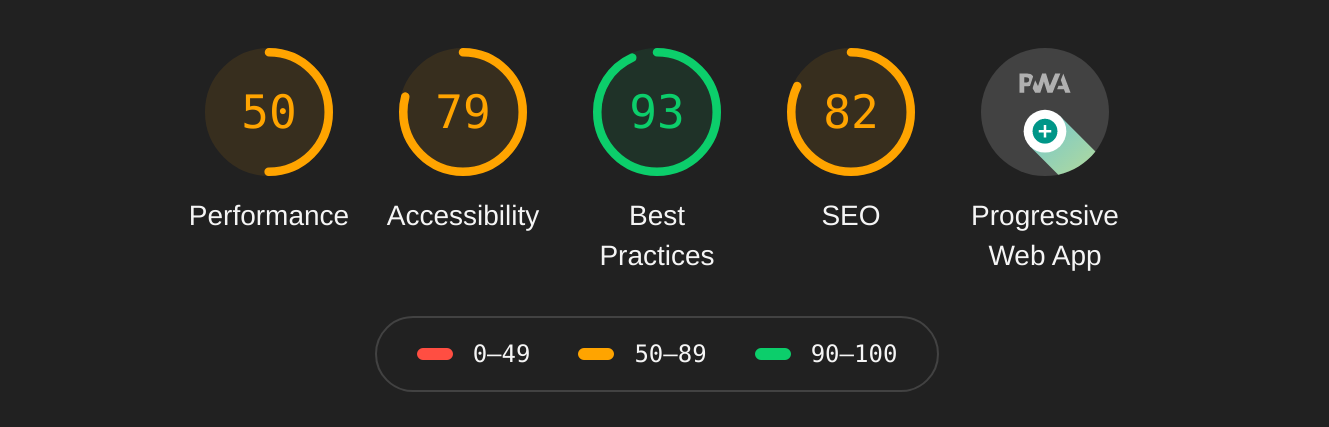Select the 0–49 range text
1329x427 pixels.
(x=502, y=354)
